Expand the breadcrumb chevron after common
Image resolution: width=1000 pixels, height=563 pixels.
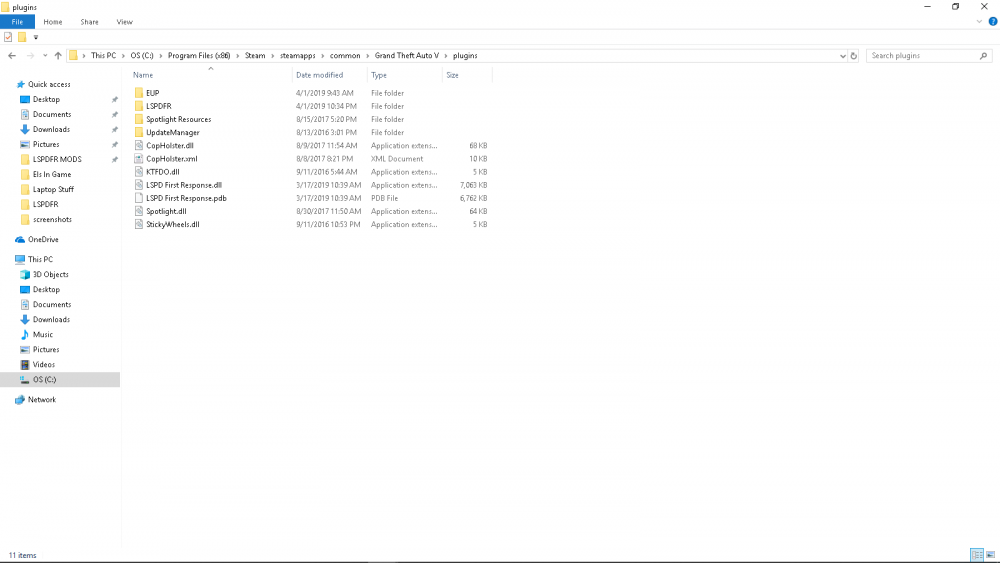(x=367, y=55)
